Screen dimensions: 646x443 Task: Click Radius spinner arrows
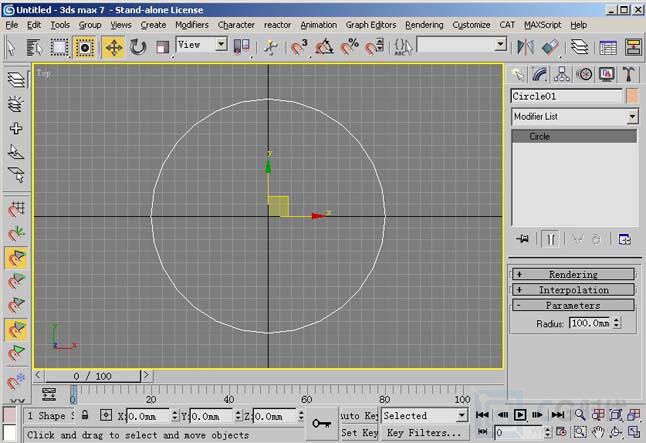(x=616, y=323)
